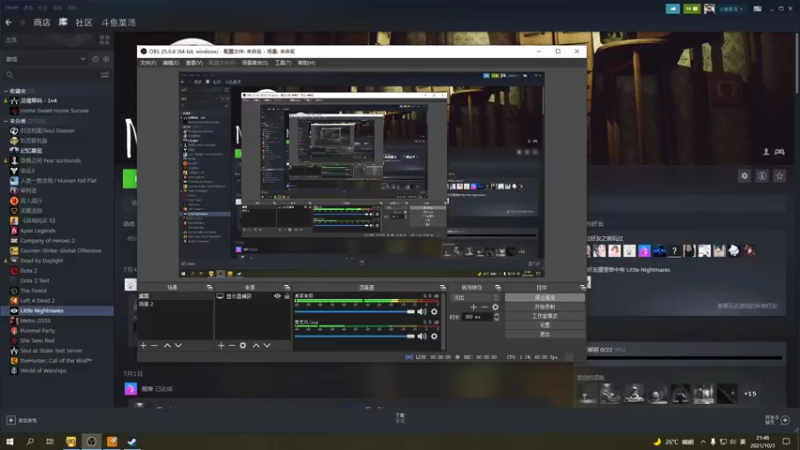Open the Steam account name dropdown

point(731,9)
